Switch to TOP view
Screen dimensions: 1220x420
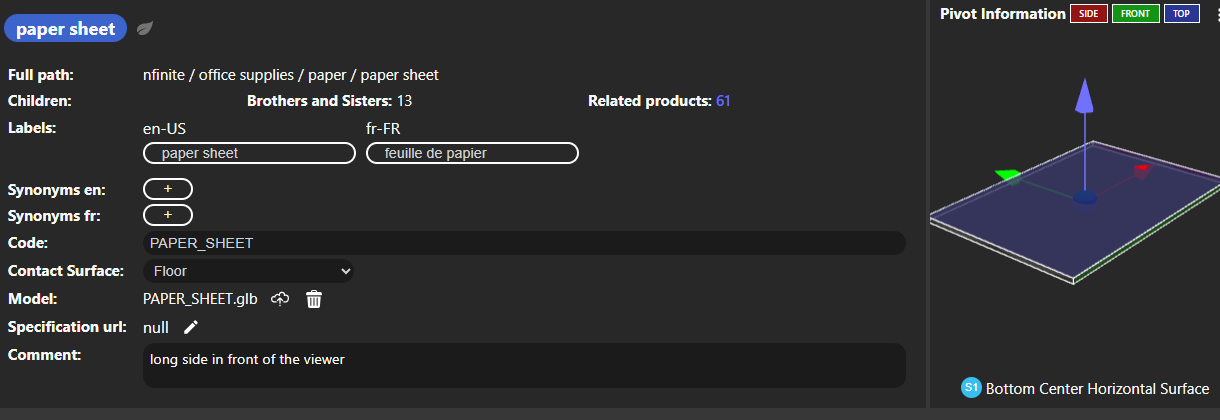1181,14
